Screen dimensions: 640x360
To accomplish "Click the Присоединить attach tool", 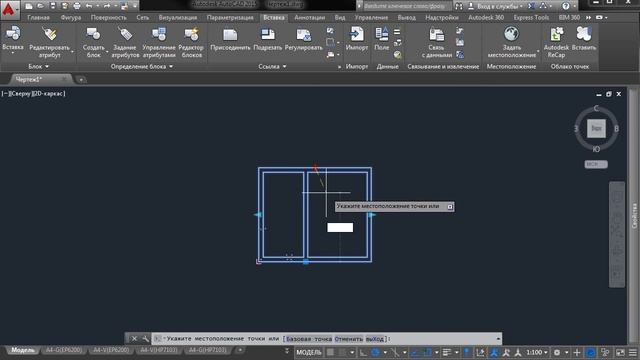I will point(230,39).
